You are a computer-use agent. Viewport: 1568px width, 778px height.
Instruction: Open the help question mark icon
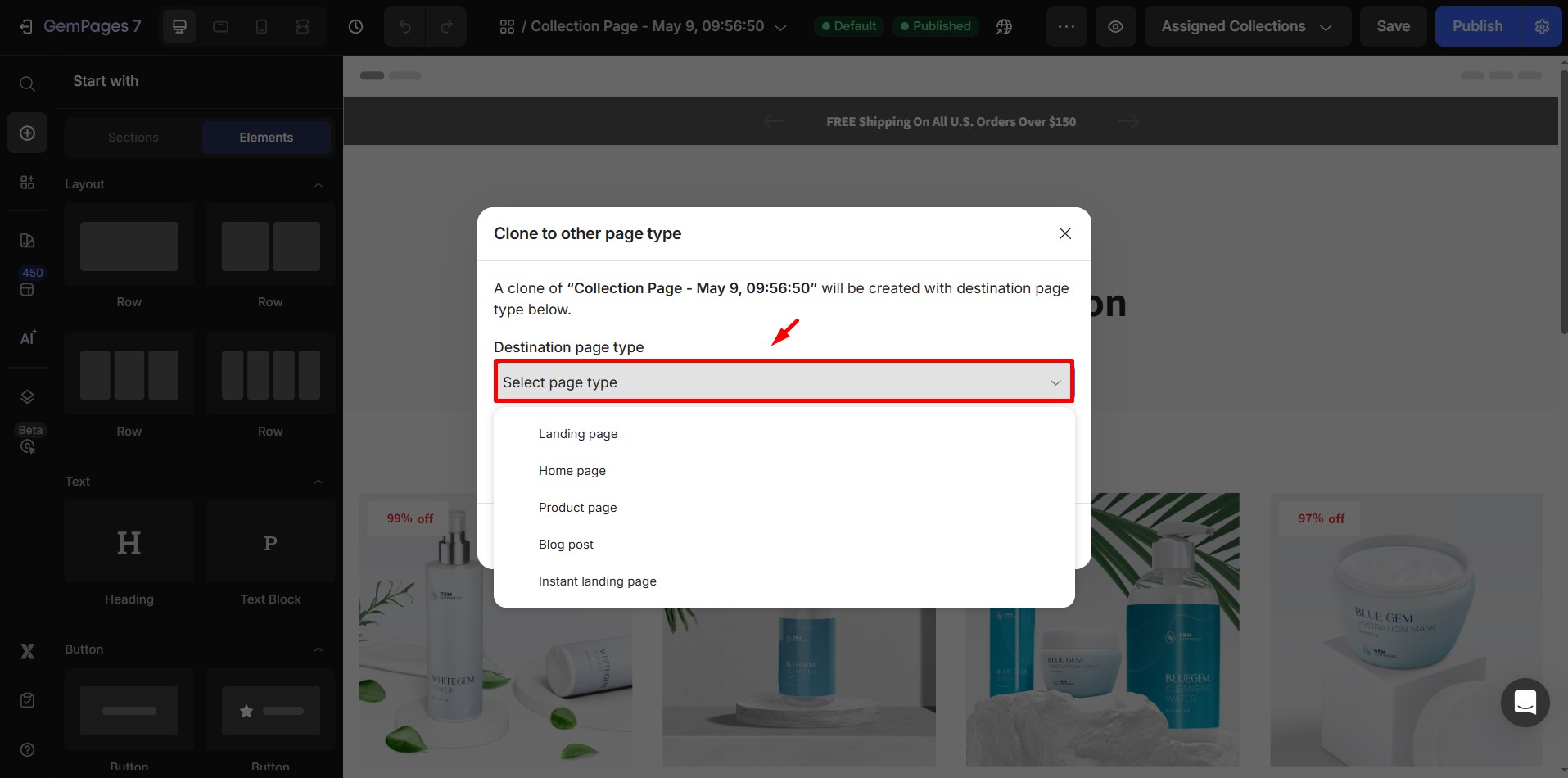(27, 749)
